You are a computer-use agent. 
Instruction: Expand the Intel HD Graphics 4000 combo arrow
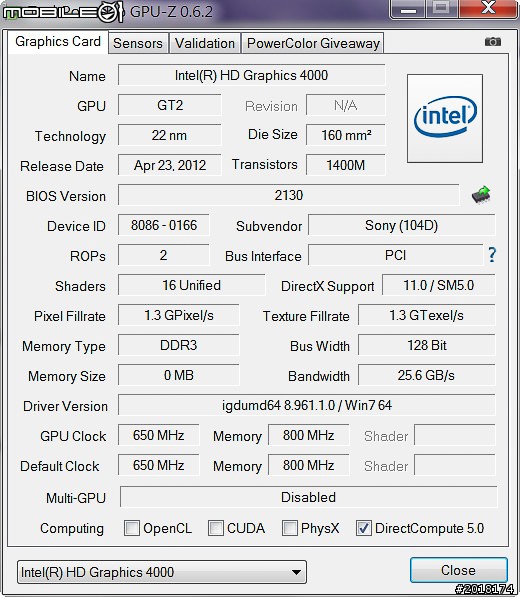(x=296, y=572)
